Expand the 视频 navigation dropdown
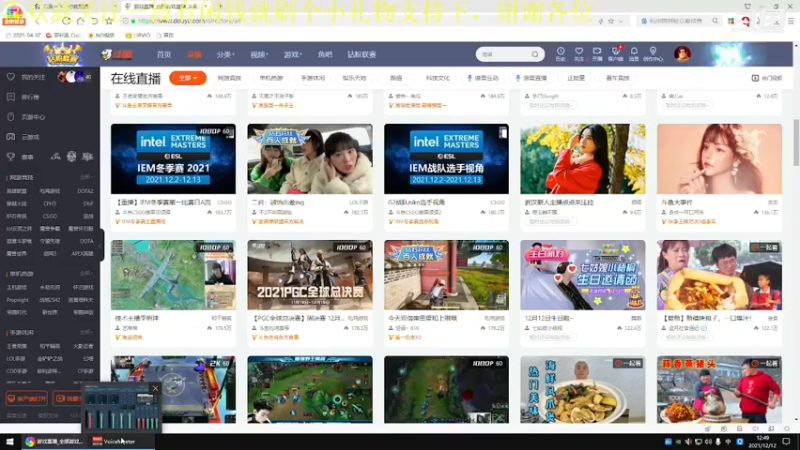Screen dimensions: 800x450 click(259, 55)
